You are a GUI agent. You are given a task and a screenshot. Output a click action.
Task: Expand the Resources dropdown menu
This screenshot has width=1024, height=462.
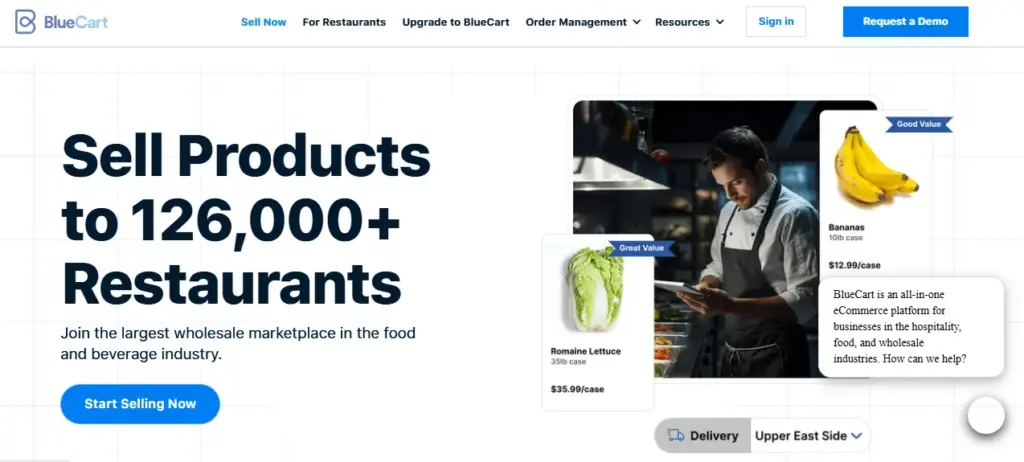(690, 22)
